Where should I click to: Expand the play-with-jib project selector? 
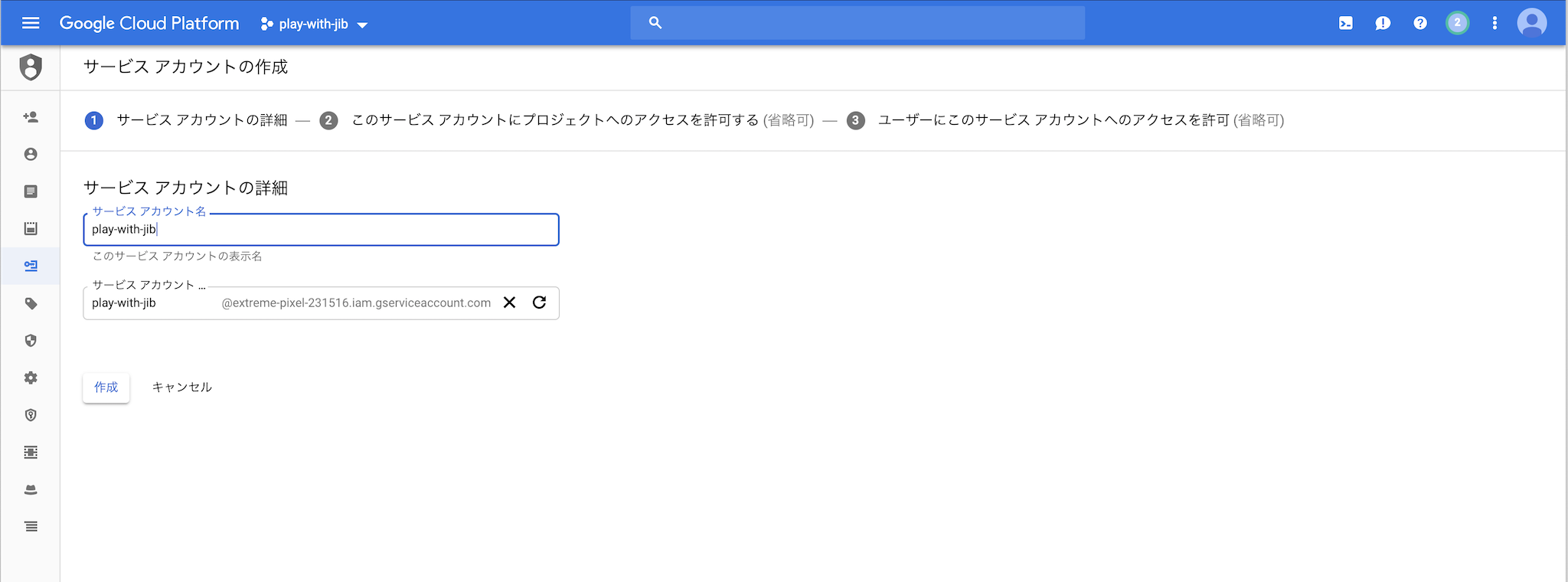pos(314,24)
